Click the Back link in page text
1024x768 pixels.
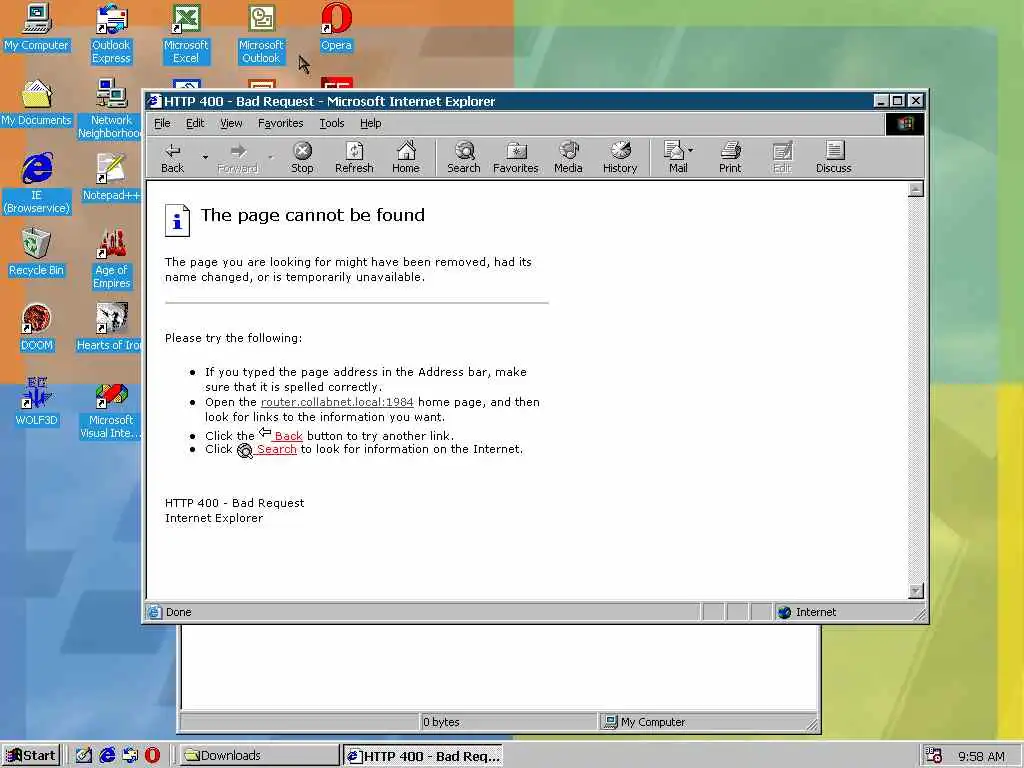pos(288,436)
